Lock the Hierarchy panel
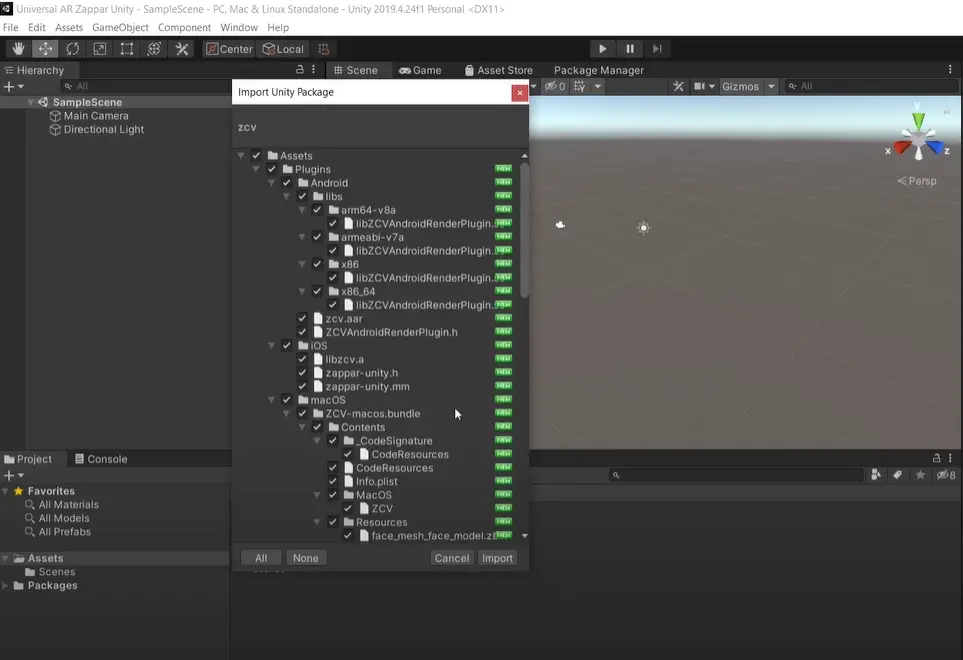 coord(300,69)
